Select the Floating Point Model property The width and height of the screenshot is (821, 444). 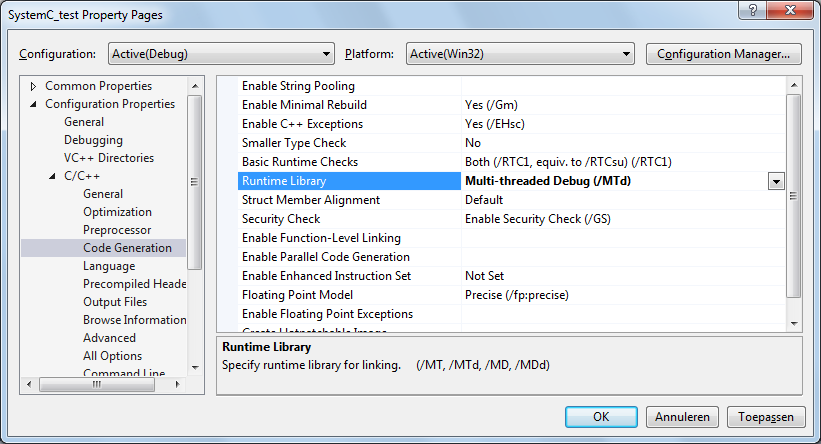[297, 295]
